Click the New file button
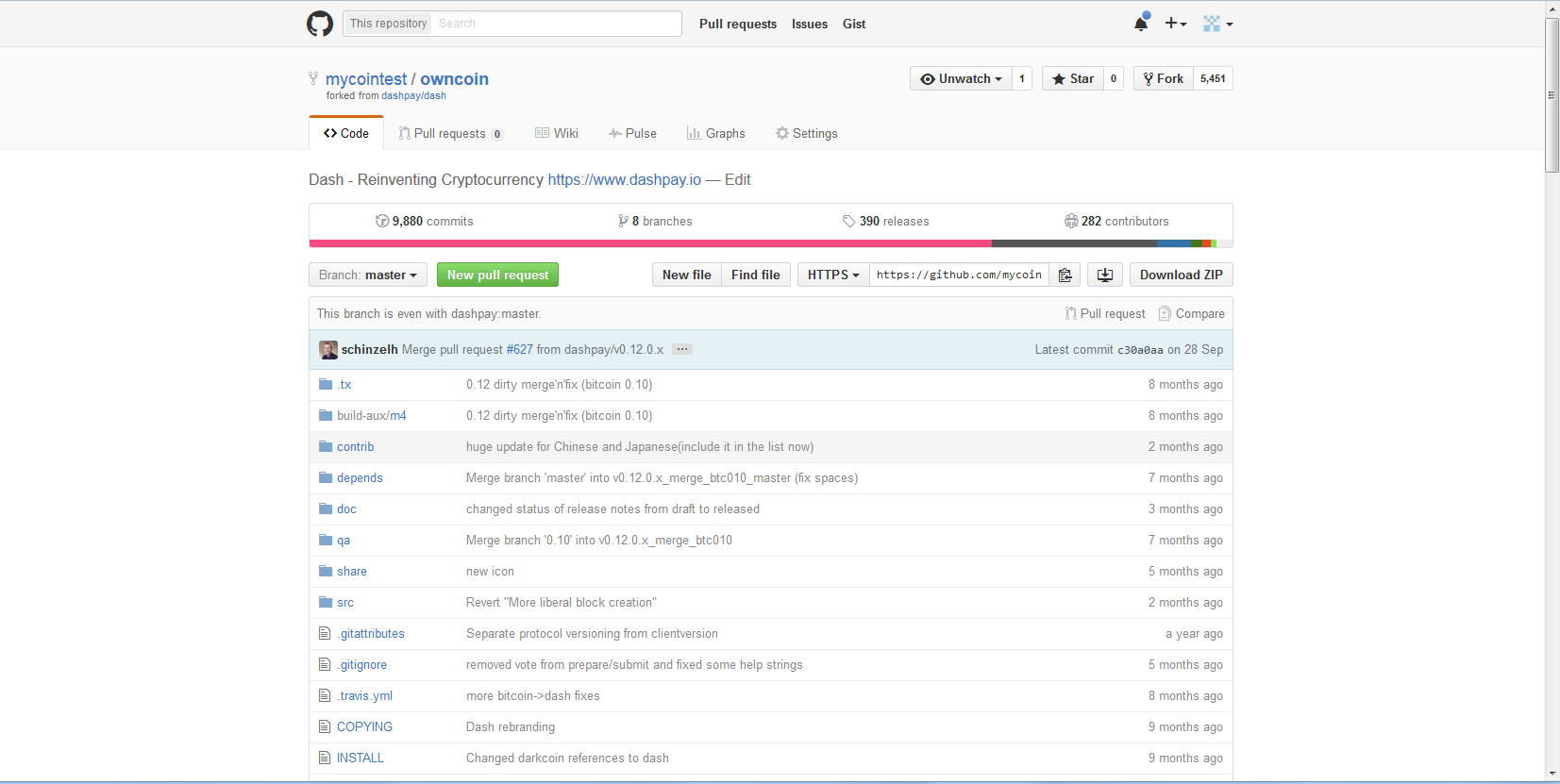The height and width of the screenshot is (784, 1560). (687, 275)
